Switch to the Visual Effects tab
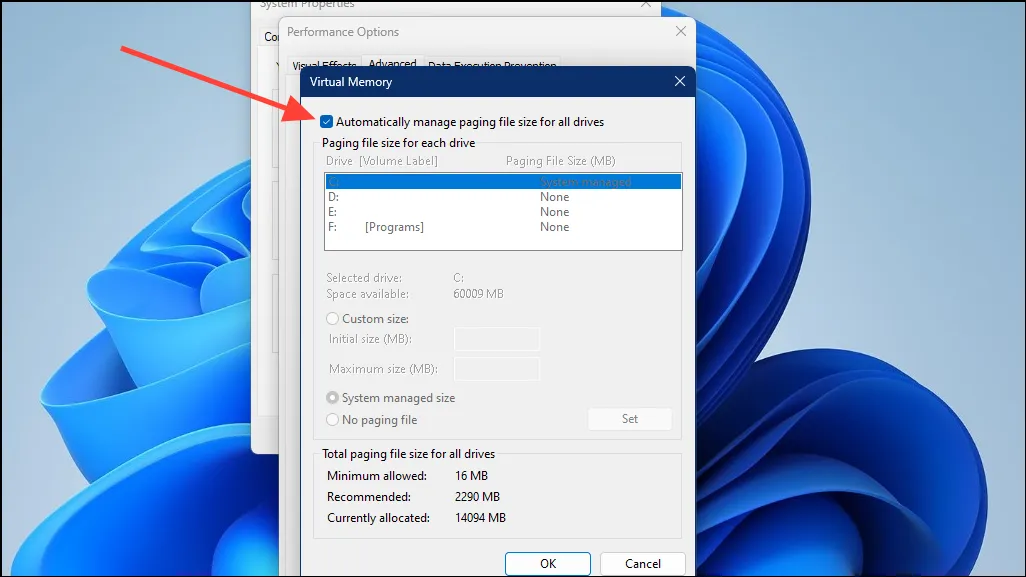Screen dimensions: 1026x577 tap(321, 66)
